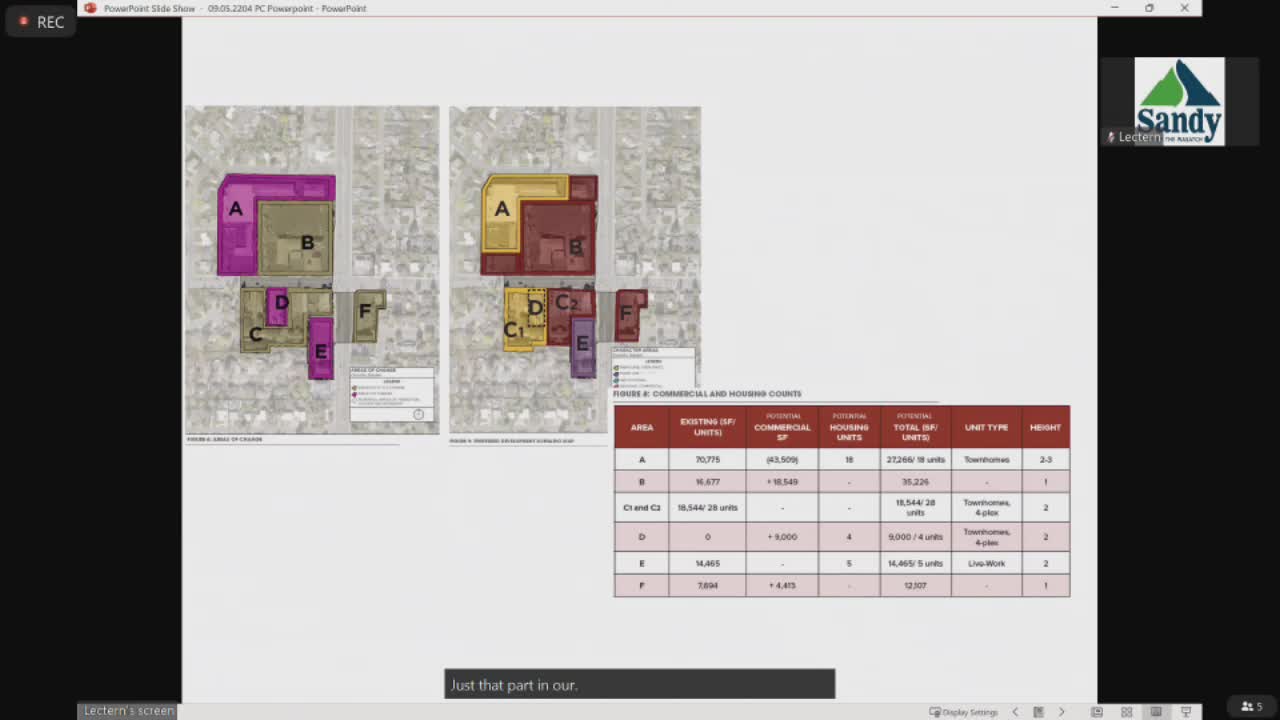This screenshot has height=720, width=1280.
Task: Click the lightning bolt icon beside Lectern
Action: pyautogui.click(x=1110, y=137)
